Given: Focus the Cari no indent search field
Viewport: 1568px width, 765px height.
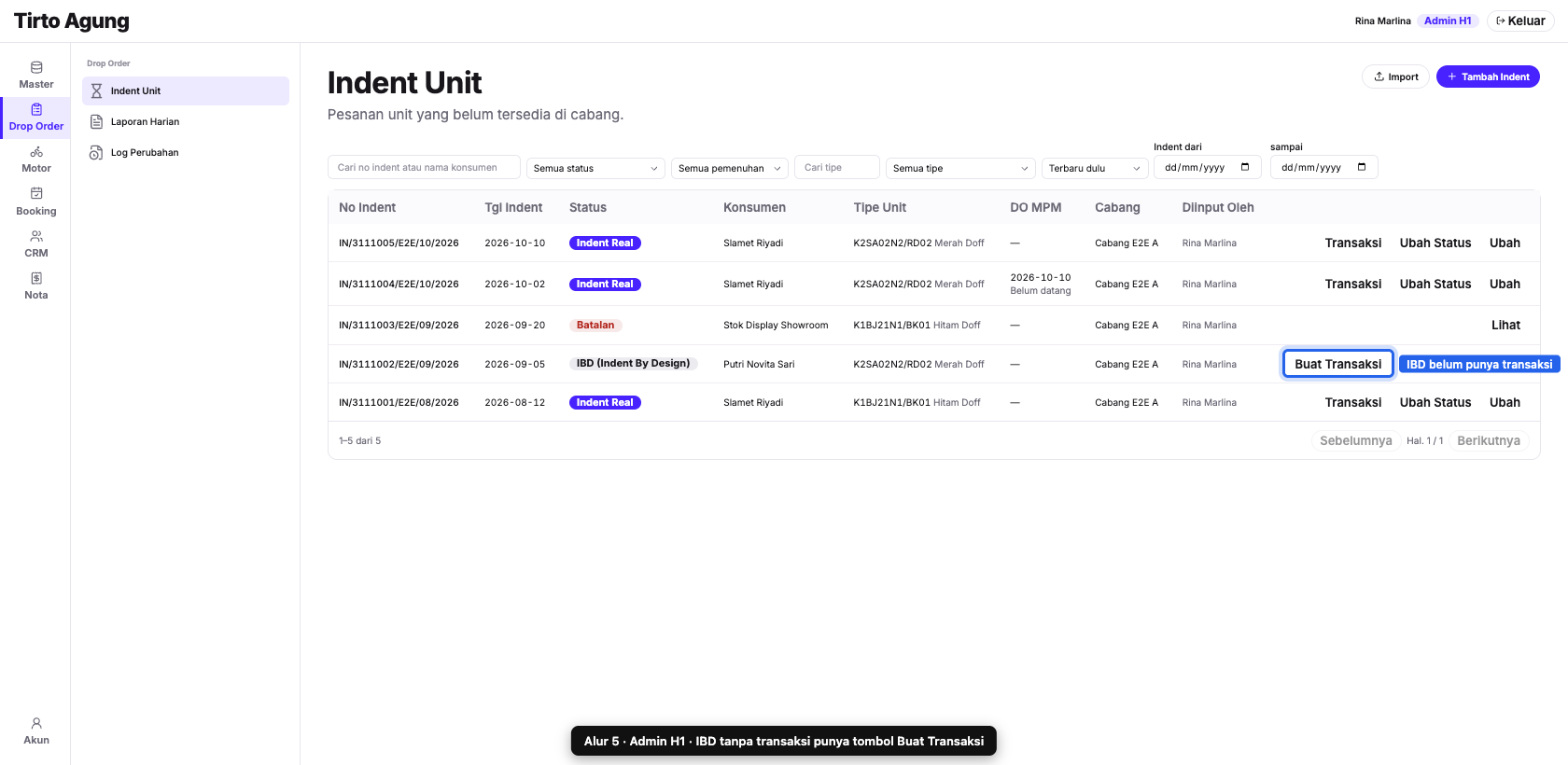Looking at the screenshot, I should click(x=424, y=167).
